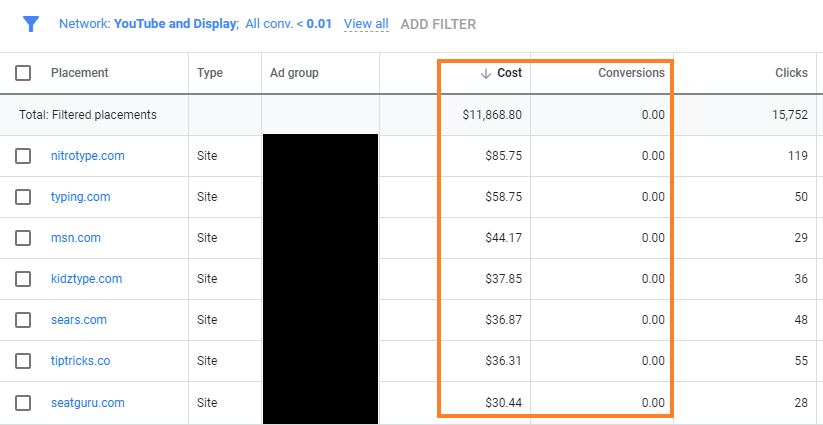Select the seatguru.com row checkbox

(x=24, y=403)
